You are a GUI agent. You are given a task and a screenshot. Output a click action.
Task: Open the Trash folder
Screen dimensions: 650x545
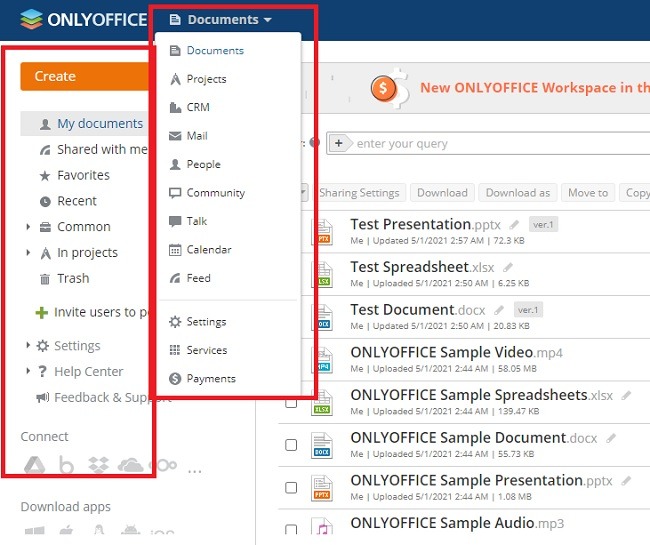tap(73, 278)
